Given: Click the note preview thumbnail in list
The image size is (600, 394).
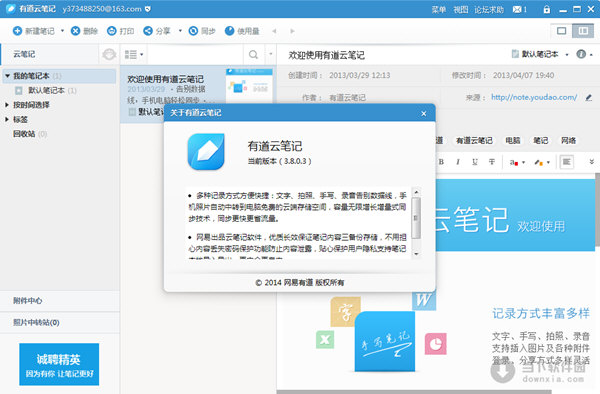Looking at the screenshot, I should (249, 86).
